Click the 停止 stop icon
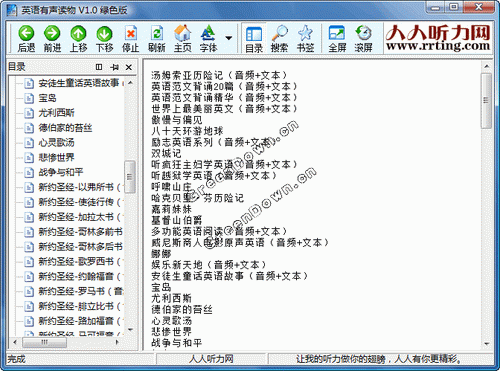Viewport: 500px width, 371px height. tap(130, 34)
